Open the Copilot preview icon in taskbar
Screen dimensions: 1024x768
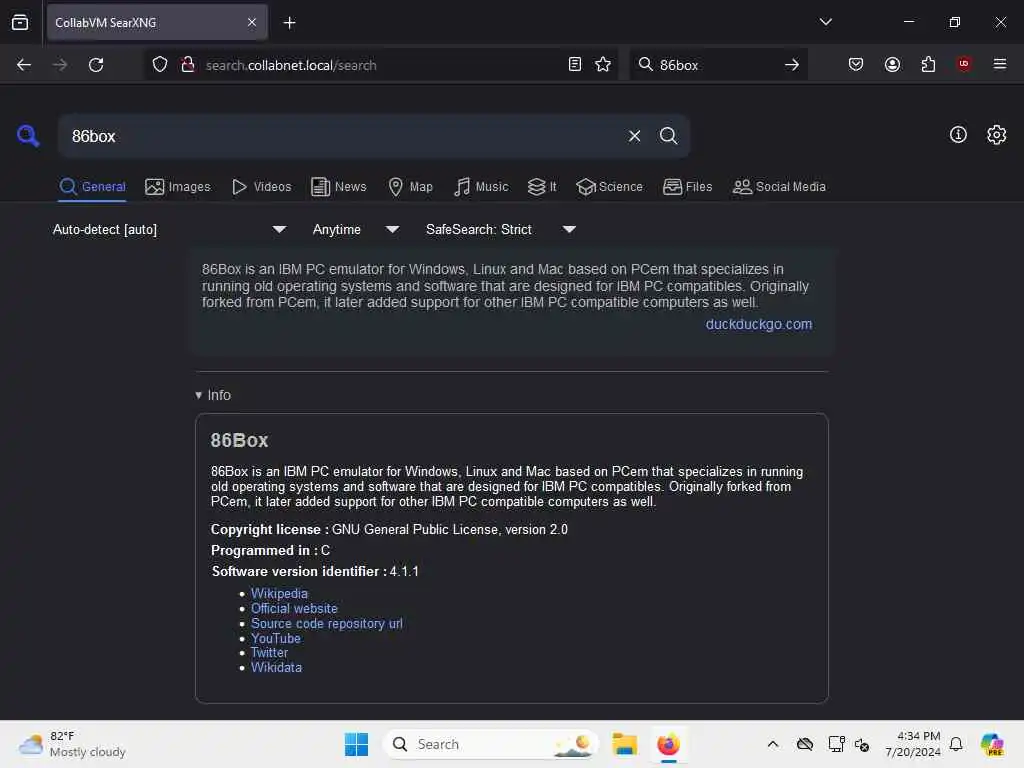992,744
